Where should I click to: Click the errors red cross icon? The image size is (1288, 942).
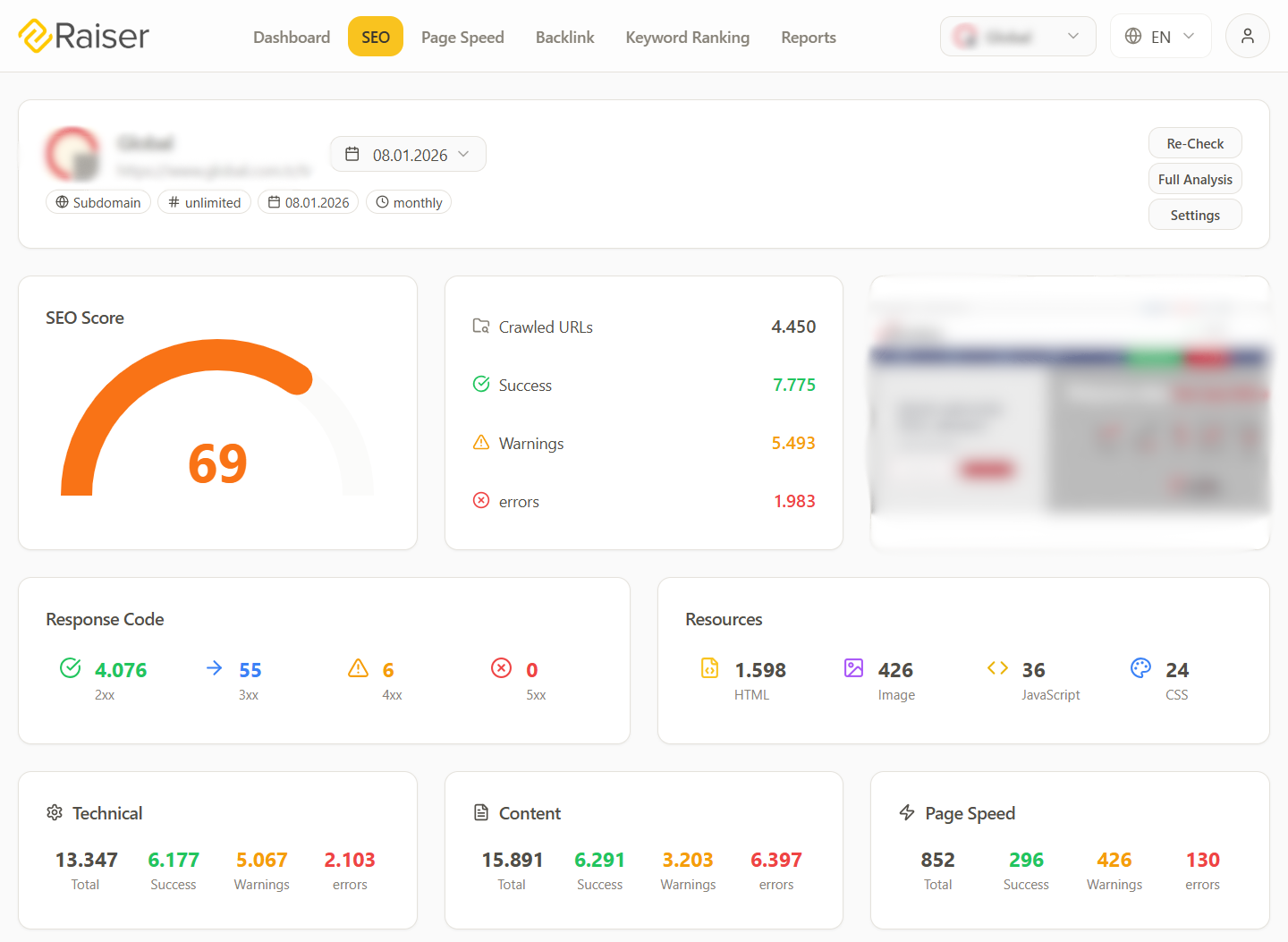481,500
